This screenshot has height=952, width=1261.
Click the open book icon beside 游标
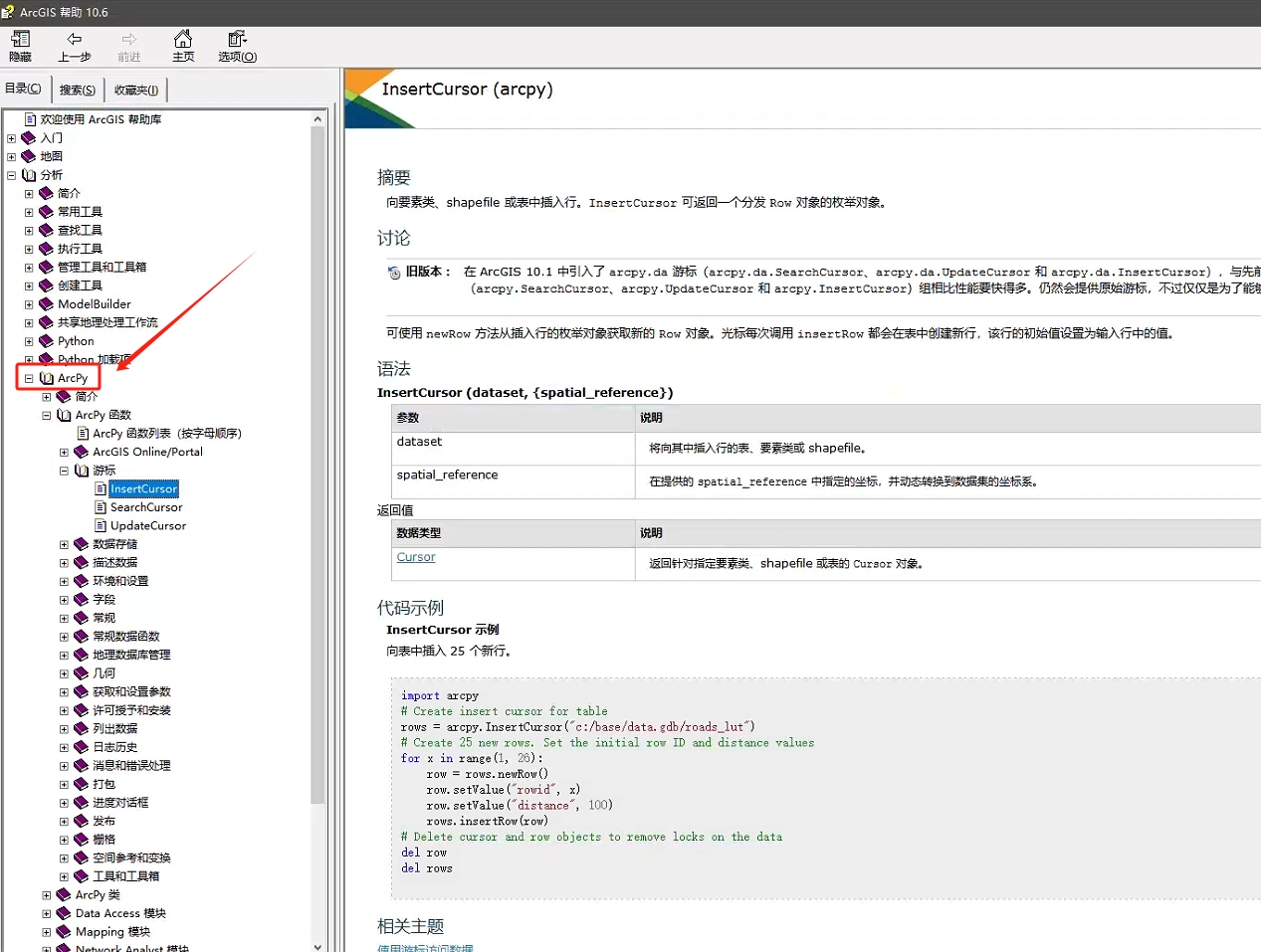pos(82,471)
